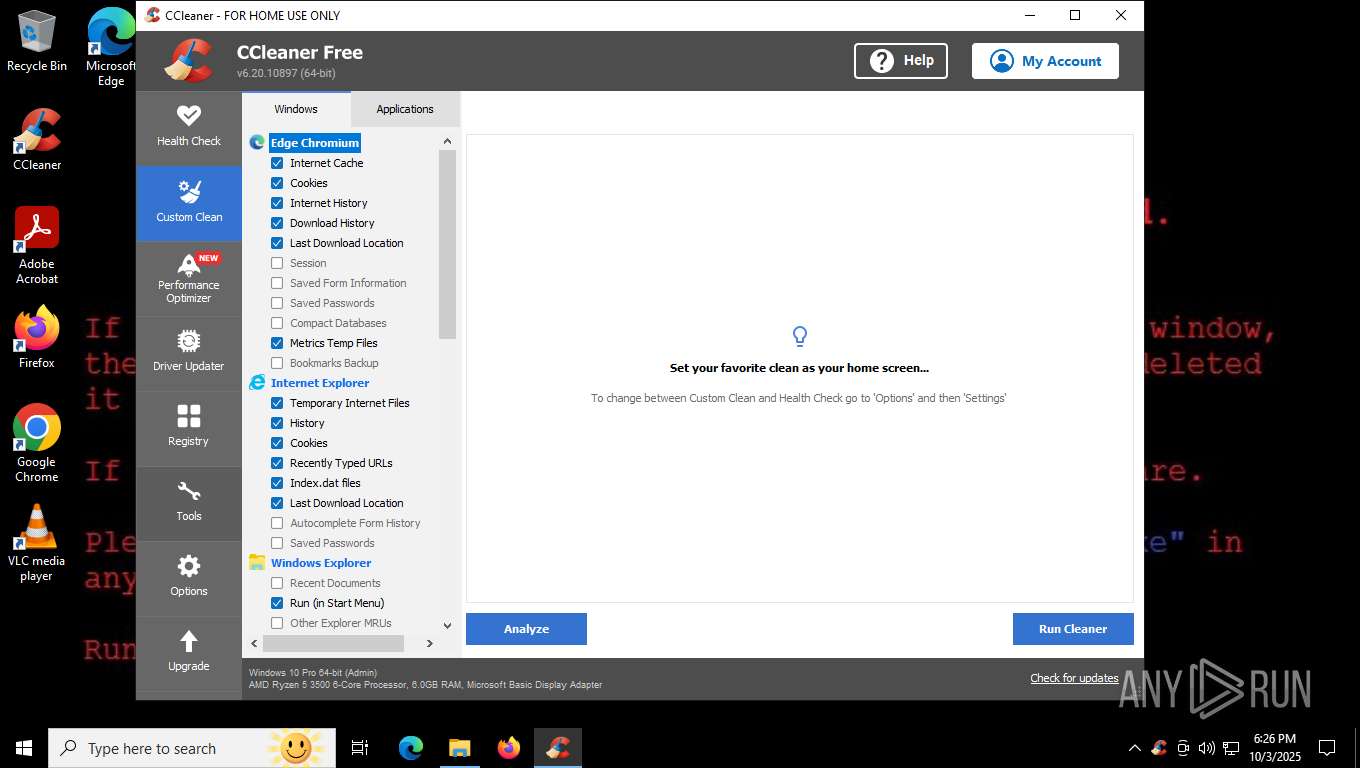Screen dimensions: 1360x768
Task: Uncheck Metrics Temp Files
Action: click(277, 343)
